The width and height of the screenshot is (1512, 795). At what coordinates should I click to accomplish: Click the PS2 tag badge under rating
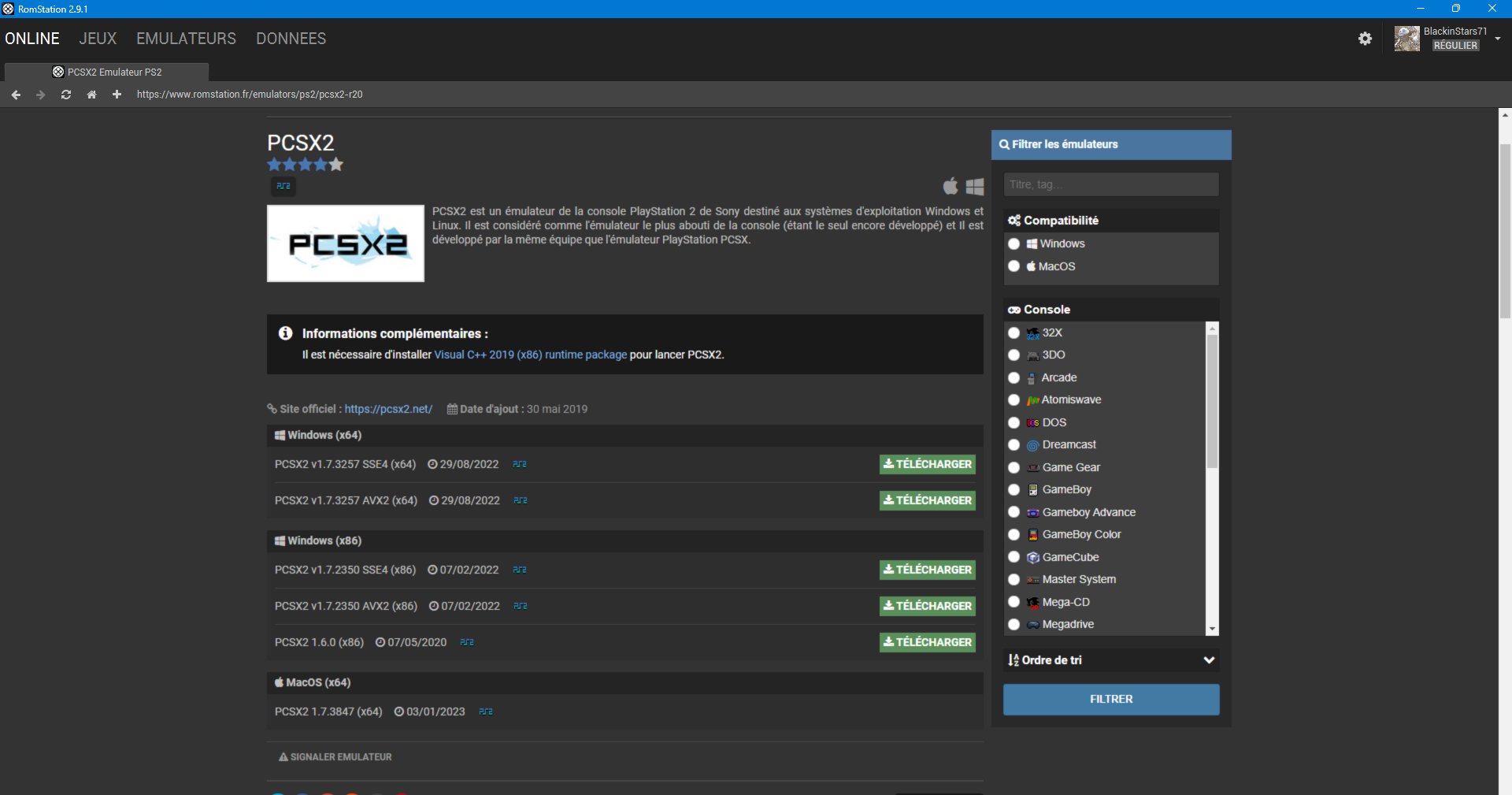pos(283,186)
